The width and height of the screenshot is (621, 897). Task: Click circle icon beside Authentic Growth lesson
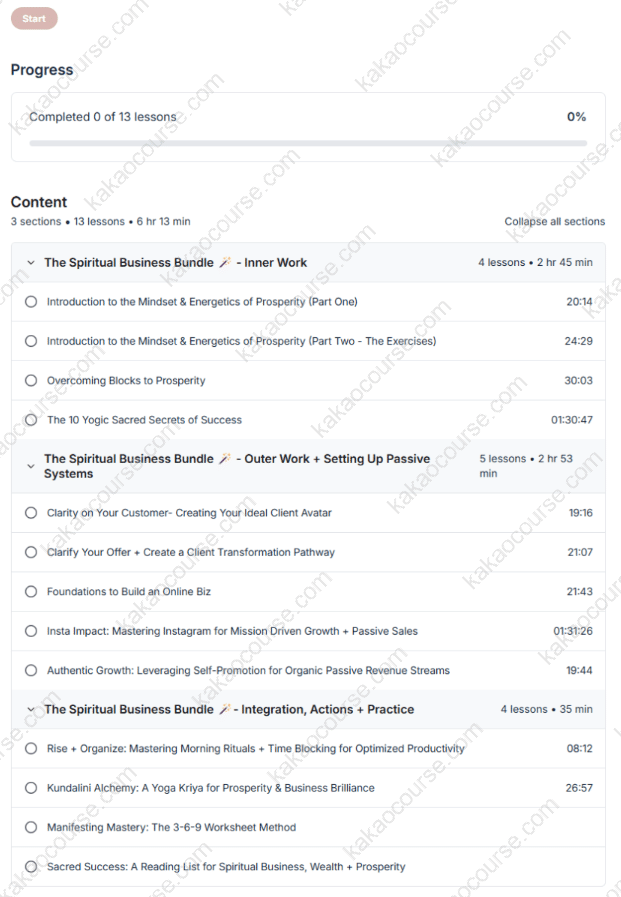click(31, 670)
